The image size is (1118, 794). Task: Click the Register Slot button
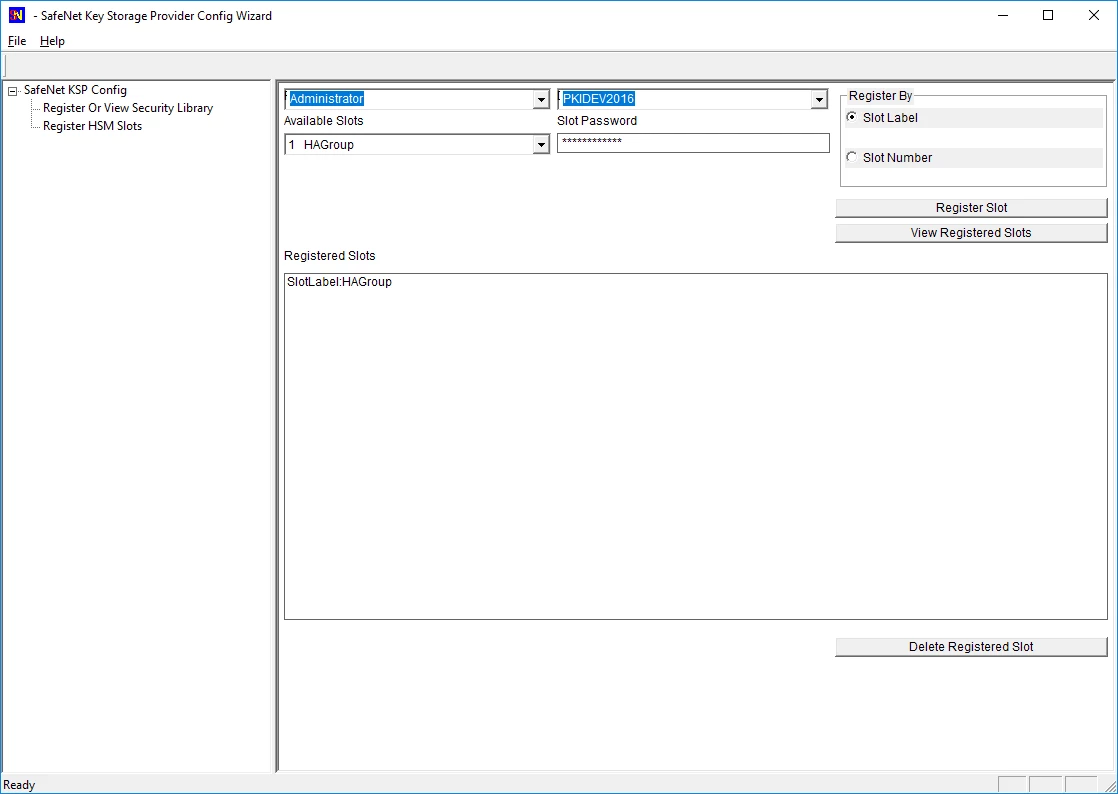point(971,208)
